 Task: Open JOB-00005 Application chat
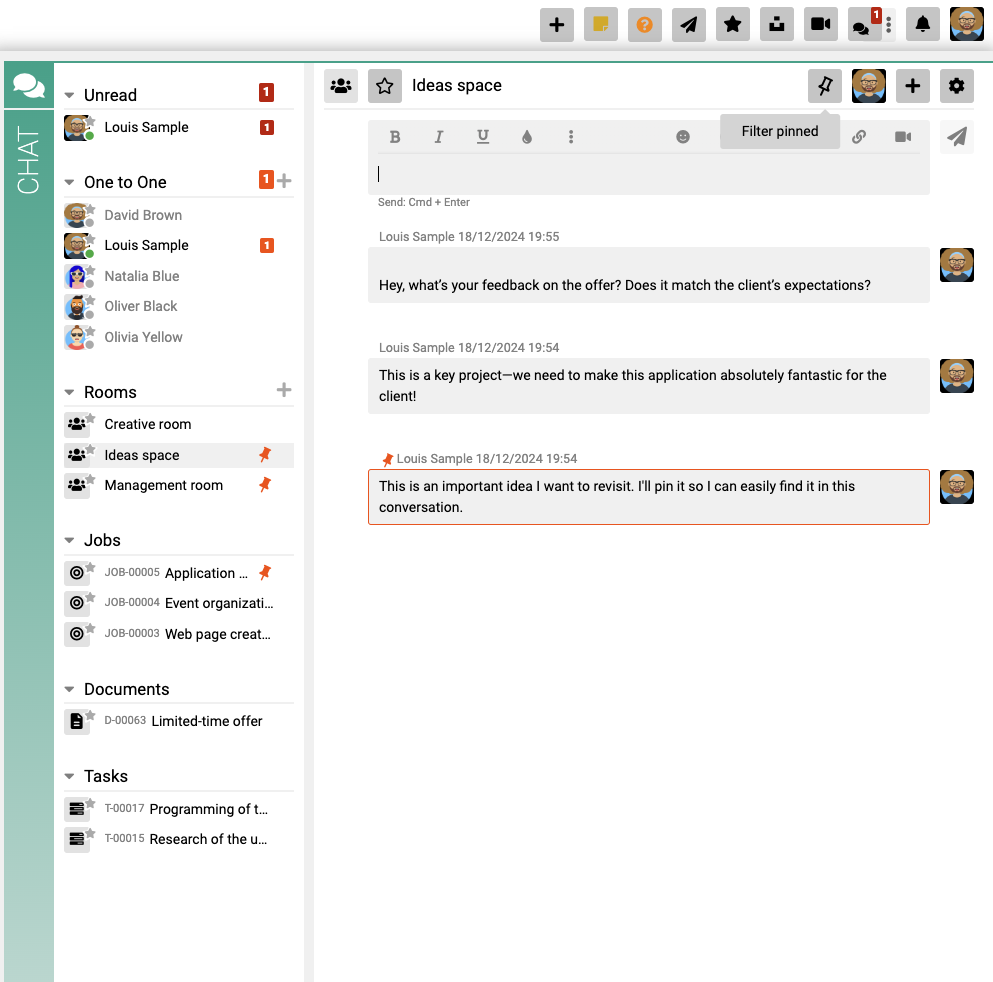coord(179,573)
